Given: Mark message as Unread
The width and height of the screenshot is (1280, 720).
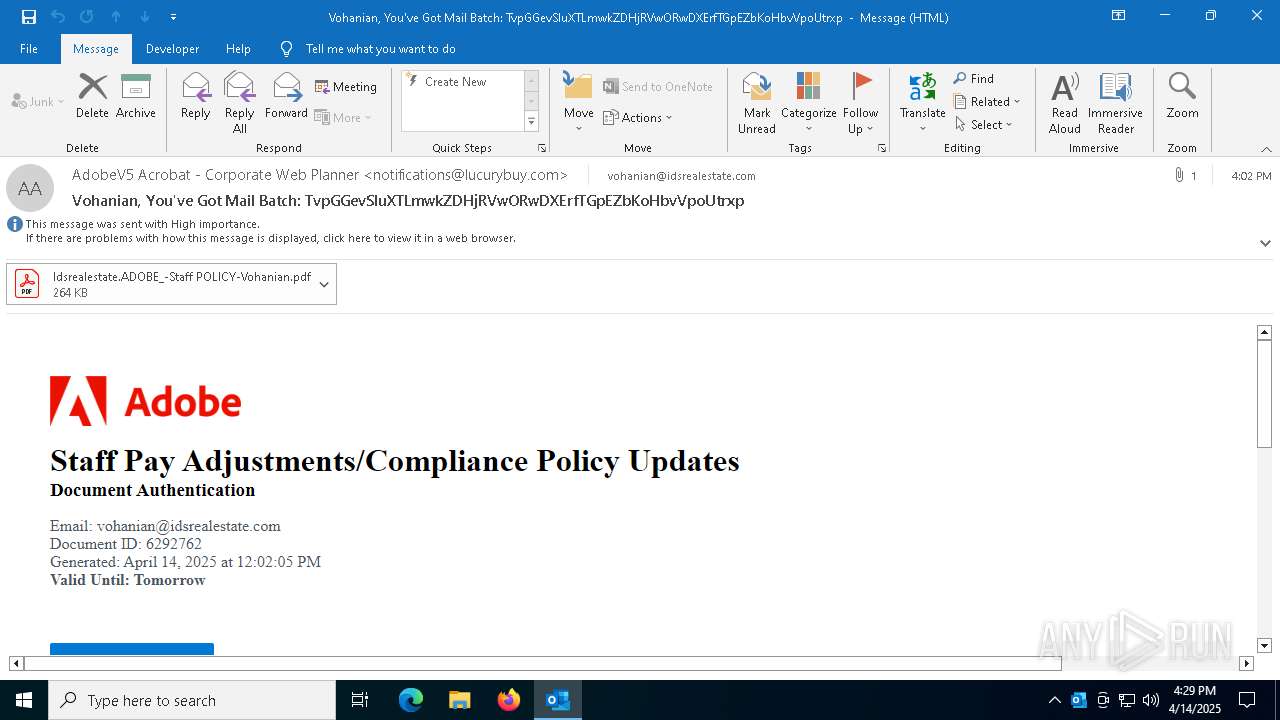Looking at the screenshot, I should (x=757, y=102).
